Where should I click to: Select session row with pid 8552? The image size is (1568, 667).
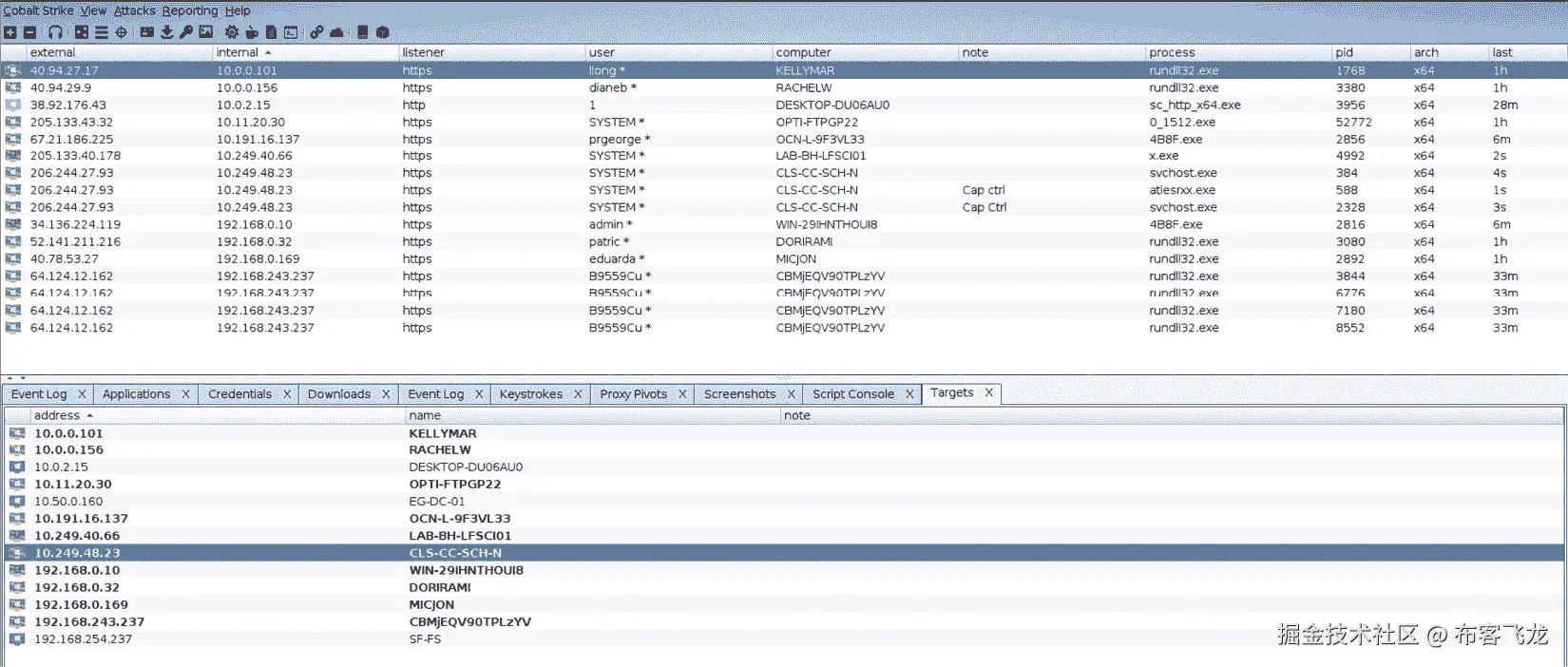coord(784,328)
